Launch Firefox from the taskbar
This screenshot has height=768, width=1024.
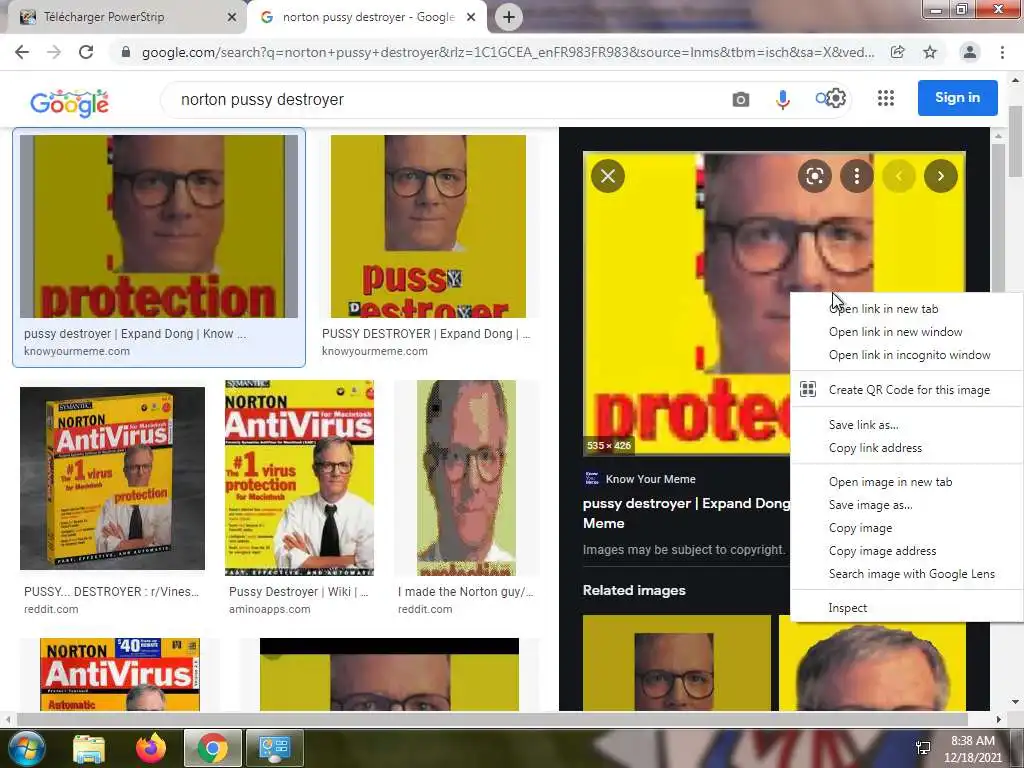151,748
